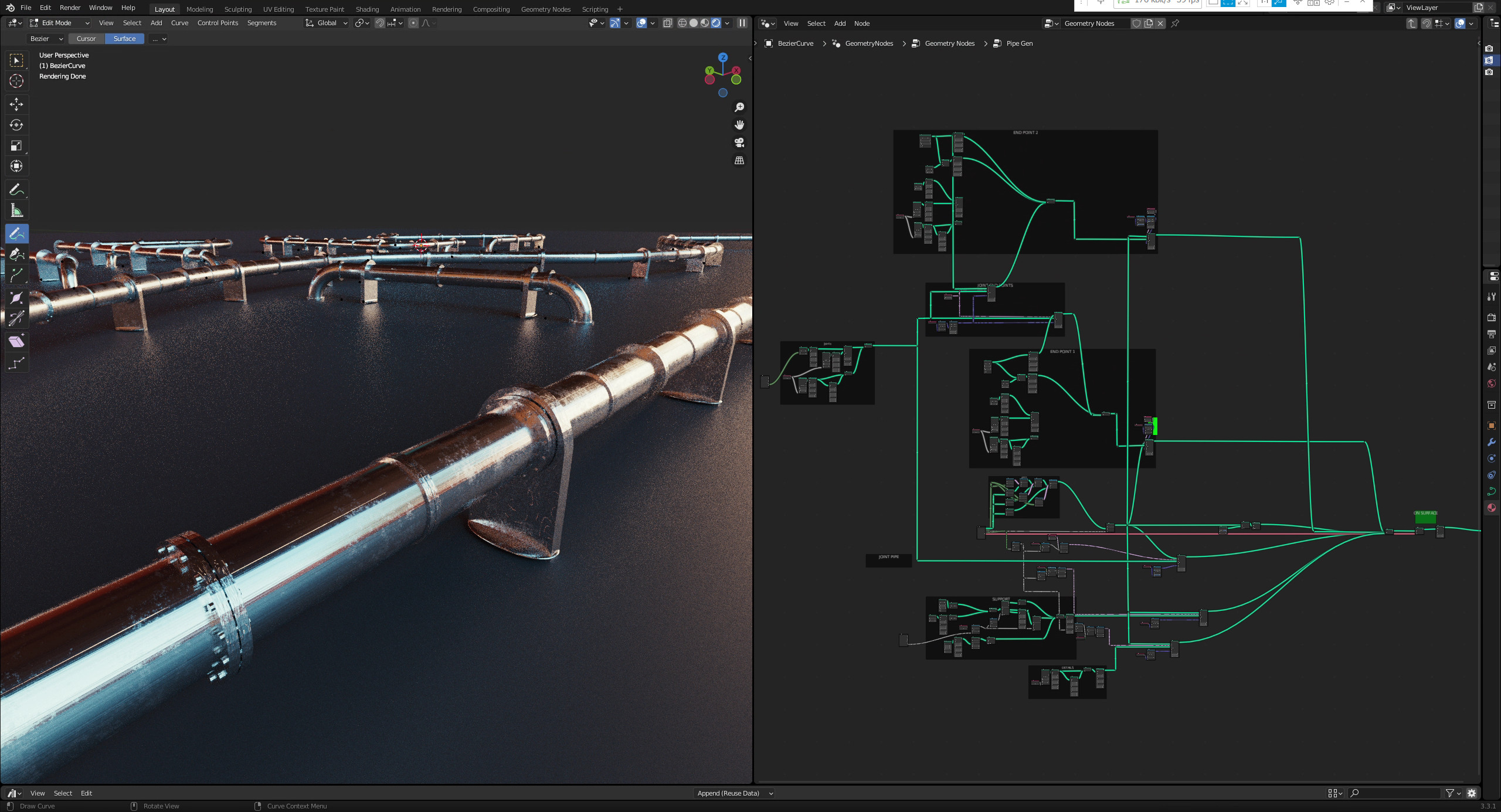Viewport: 1501px width, 812px height.
Task: Open the Object Data curve properties tab
Action: click(x=1492, y=491)
